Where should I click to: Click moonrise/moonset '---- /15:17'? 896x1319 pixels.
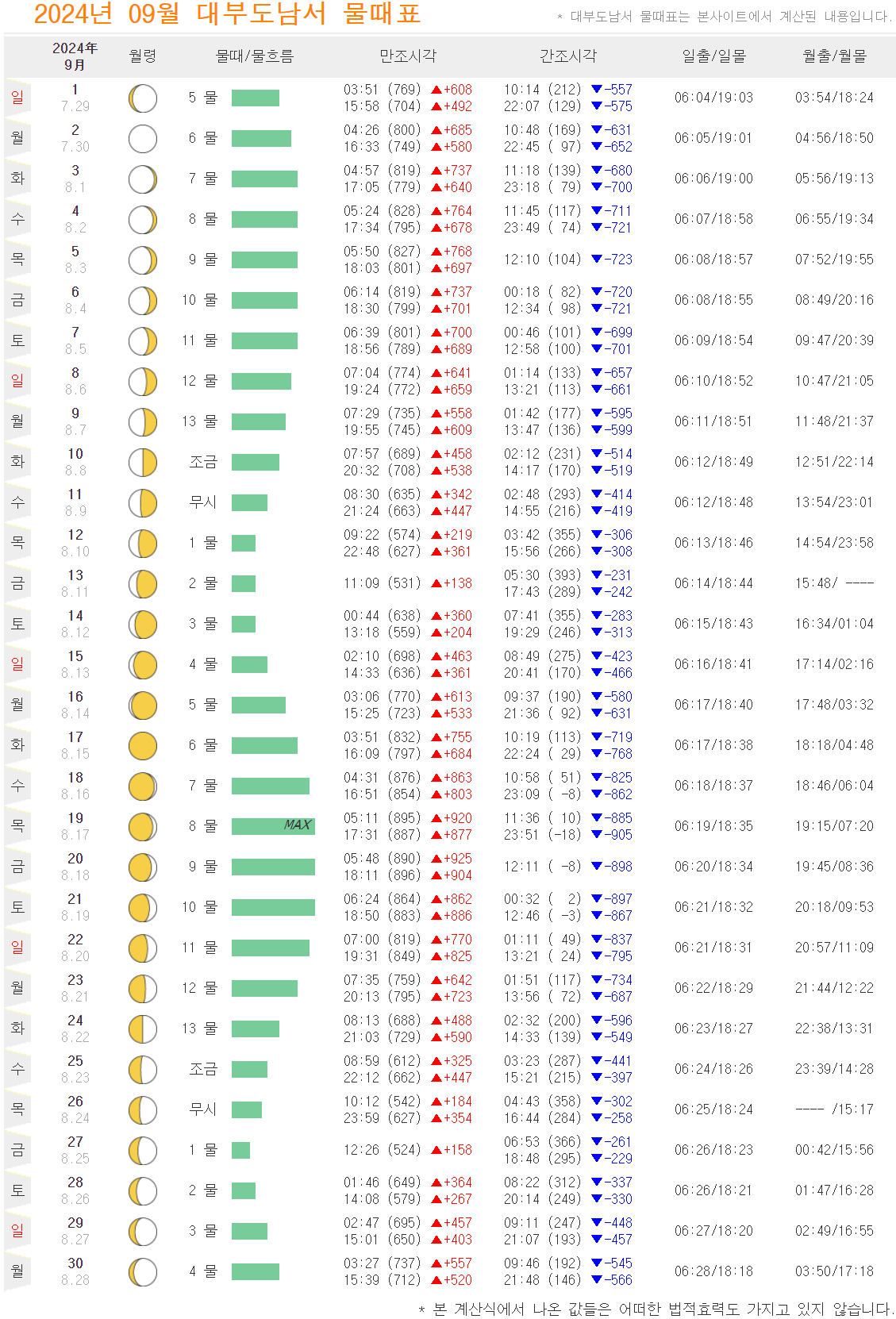pos(834,1109)
